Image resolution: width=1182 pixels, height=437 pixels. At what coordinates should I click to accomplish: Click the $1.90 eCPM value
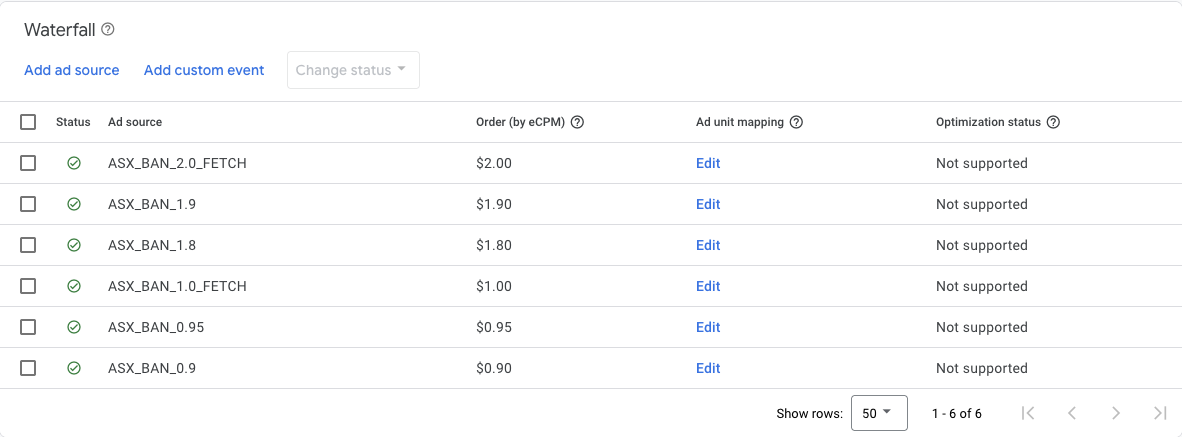click(494, 204)
